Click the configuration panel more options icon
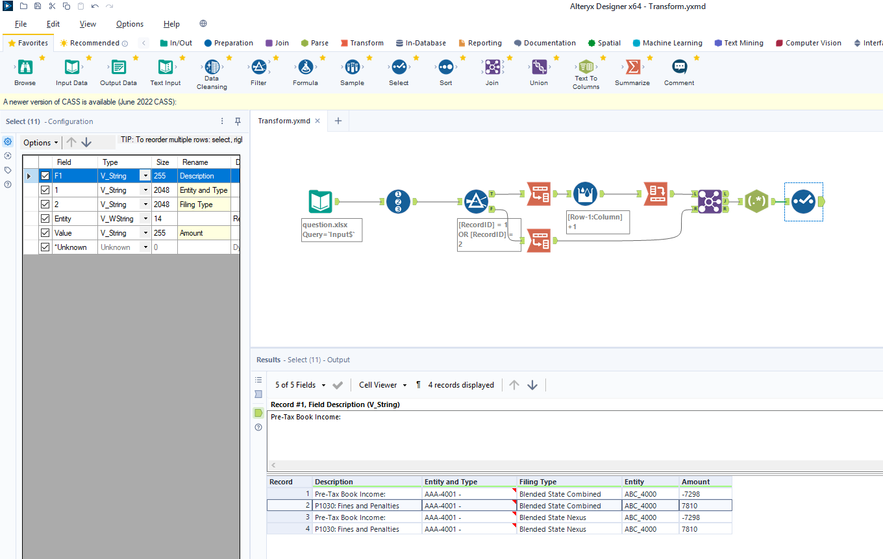The width and height of the screenshot is (883, 559). point(222,121)
